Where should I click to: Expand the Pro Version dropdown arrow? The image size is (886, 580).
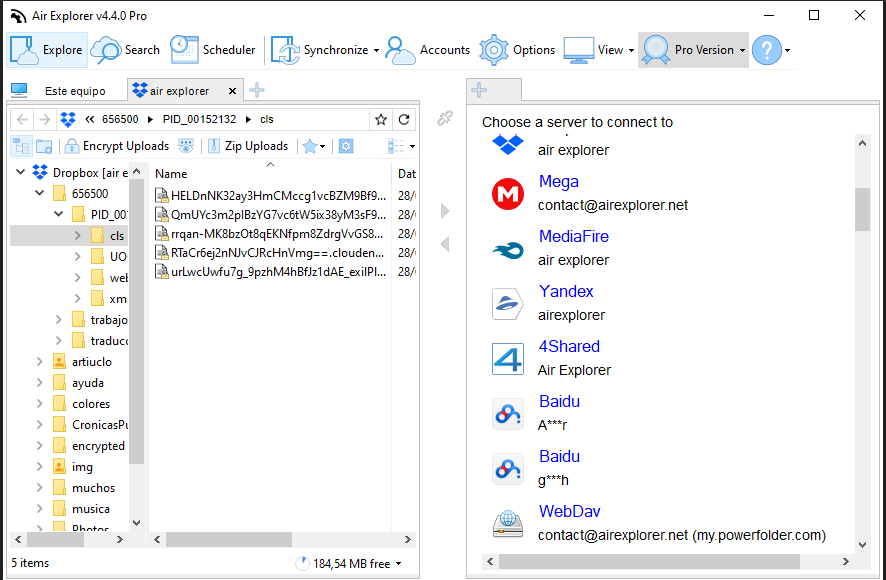(742, 50)
